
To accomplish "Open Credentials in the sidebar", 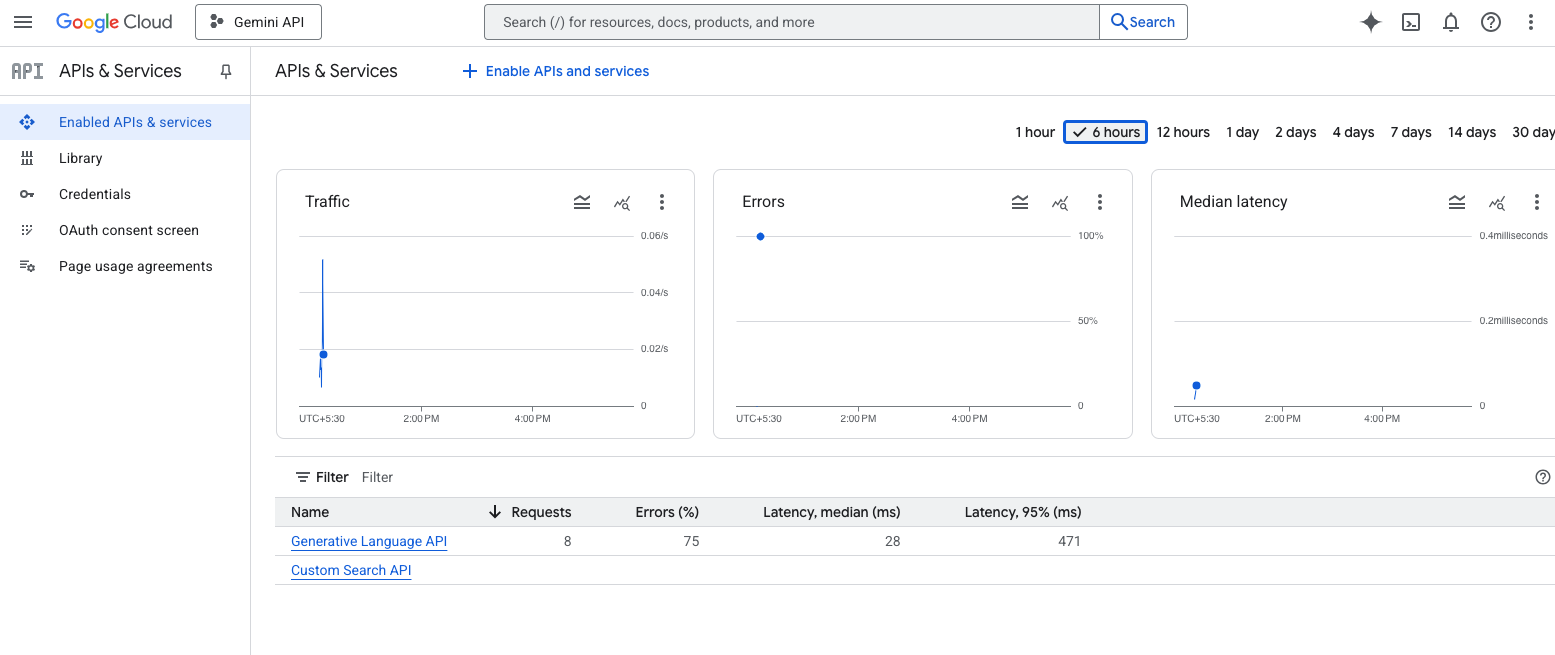I will (x=125, y=194).
